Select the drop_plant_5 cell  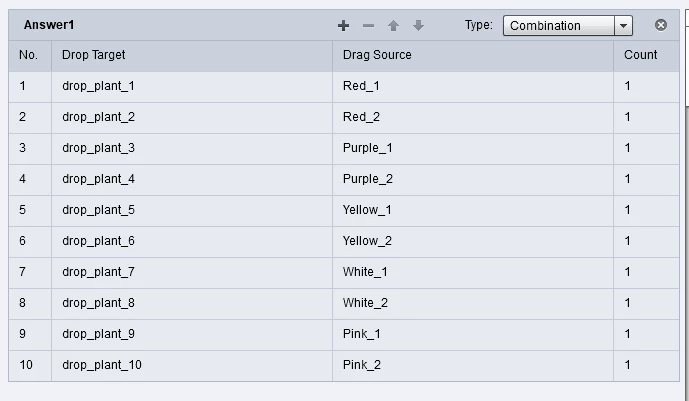(98, 210)
